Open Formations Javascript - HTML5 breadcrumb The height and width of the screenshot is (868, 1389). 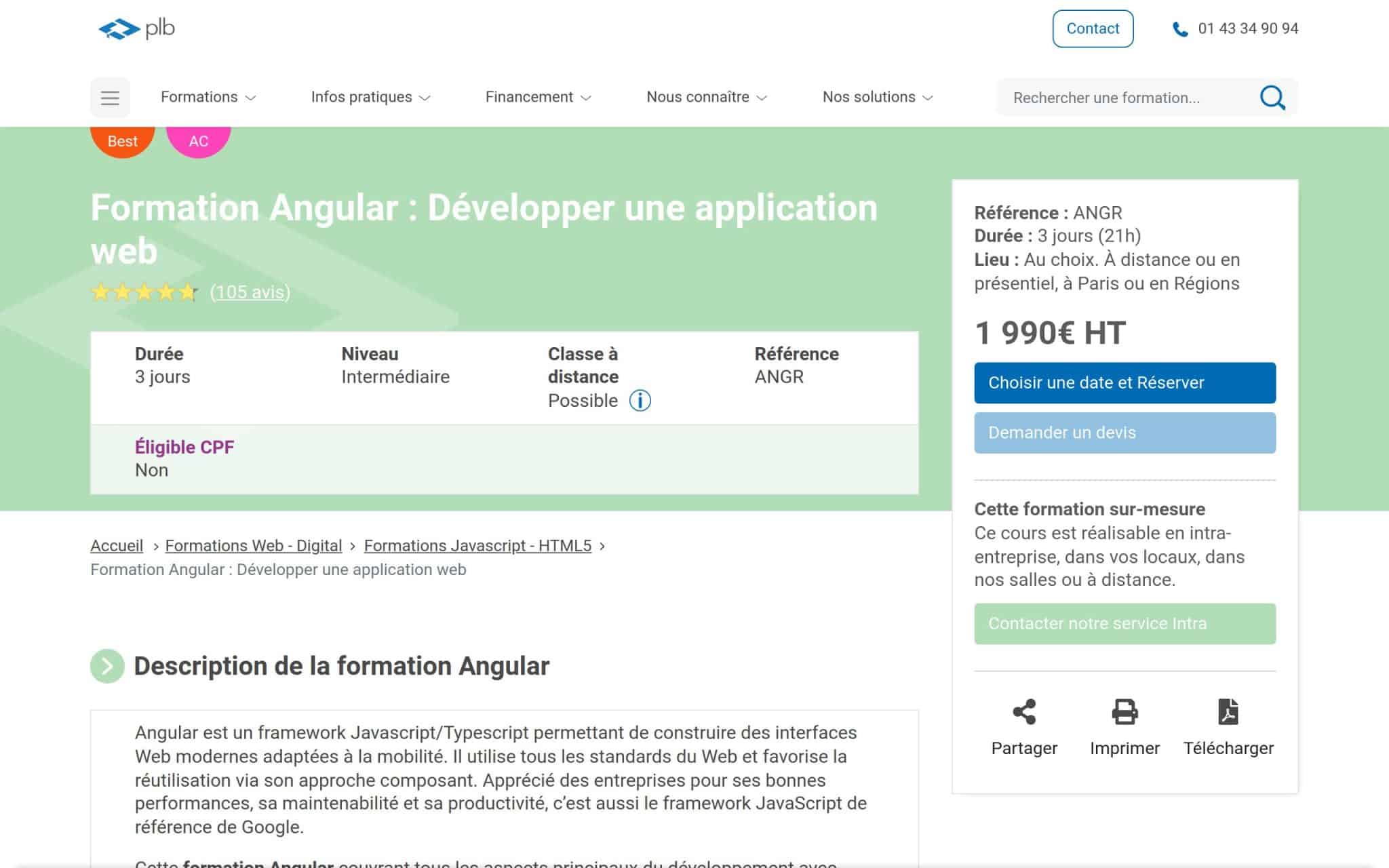[477, 546]
